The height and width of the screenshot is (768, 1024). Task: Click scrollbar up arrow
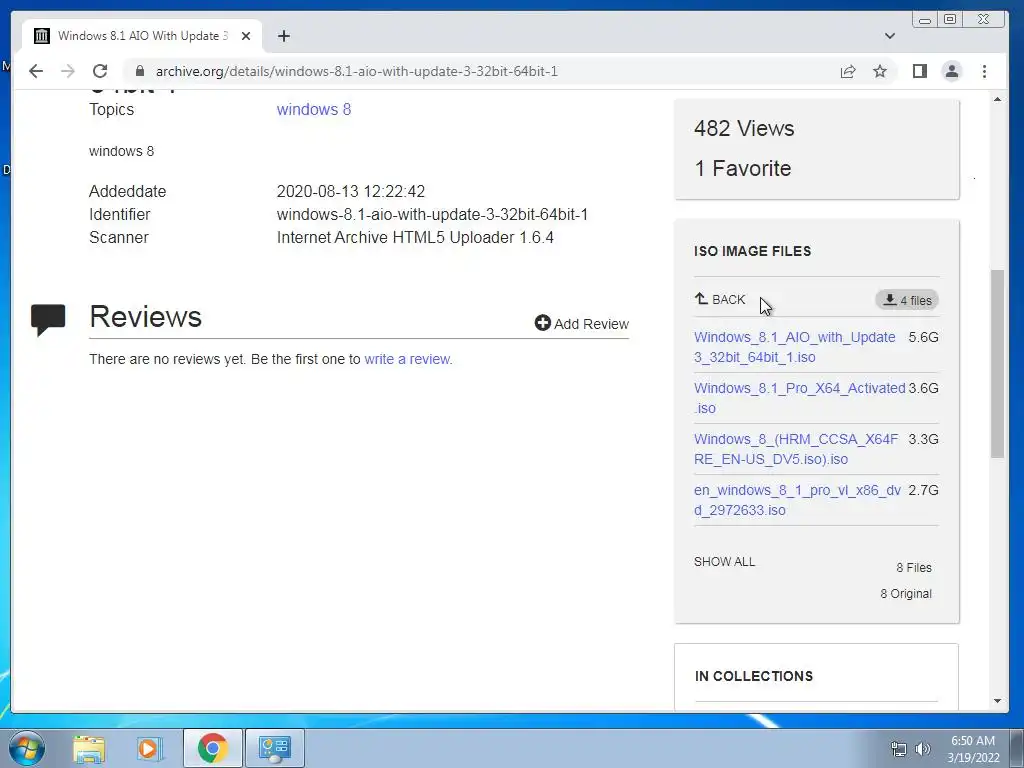(997, 99)
